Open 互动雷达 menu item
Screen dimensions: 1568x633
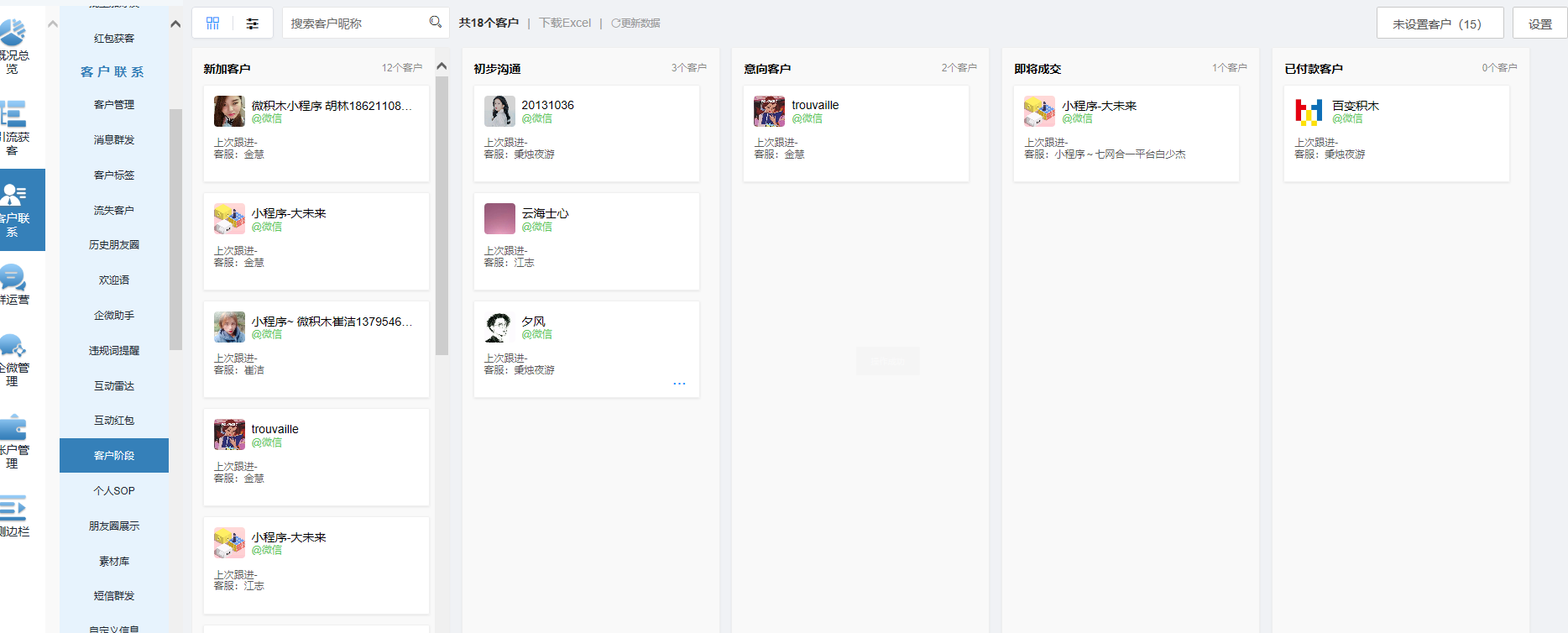(x=114, y=386)
